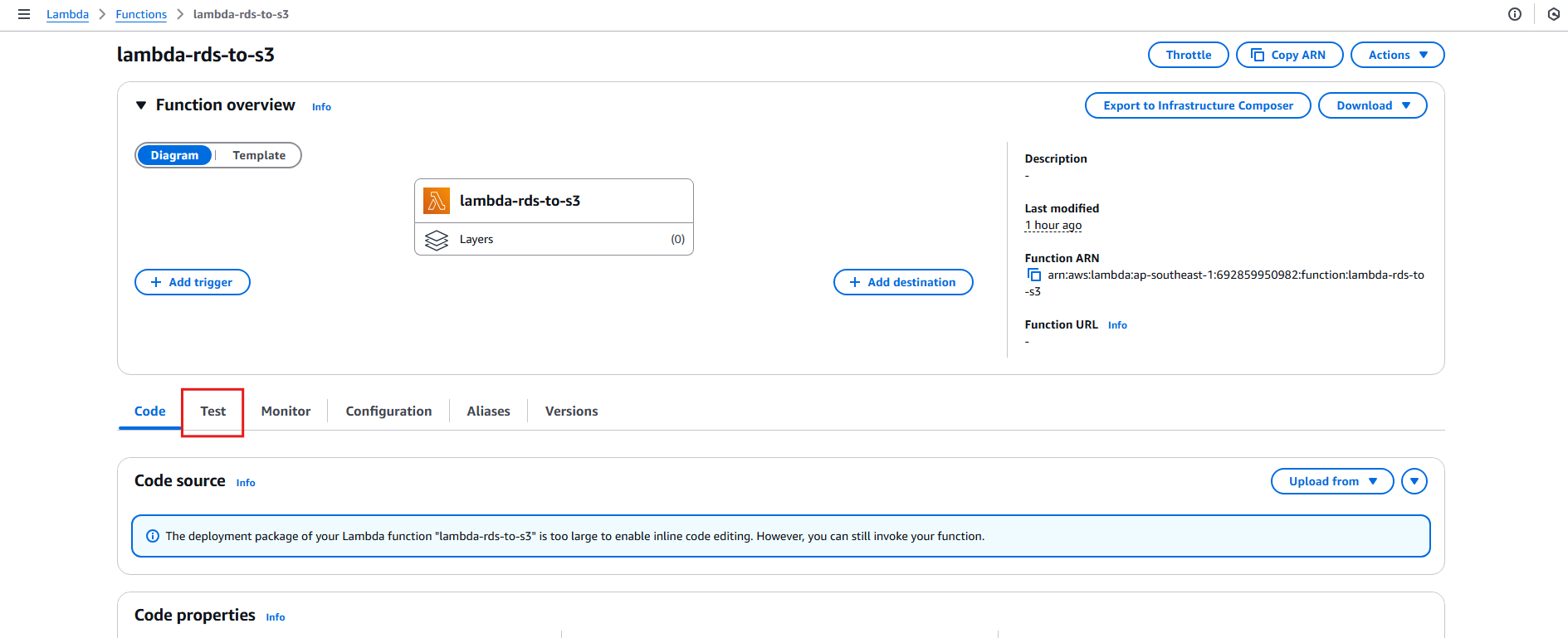This screenshot has width=1568, height=638.
Task: Click the Copy ARN button
Action: click(x=1289, y=55)
